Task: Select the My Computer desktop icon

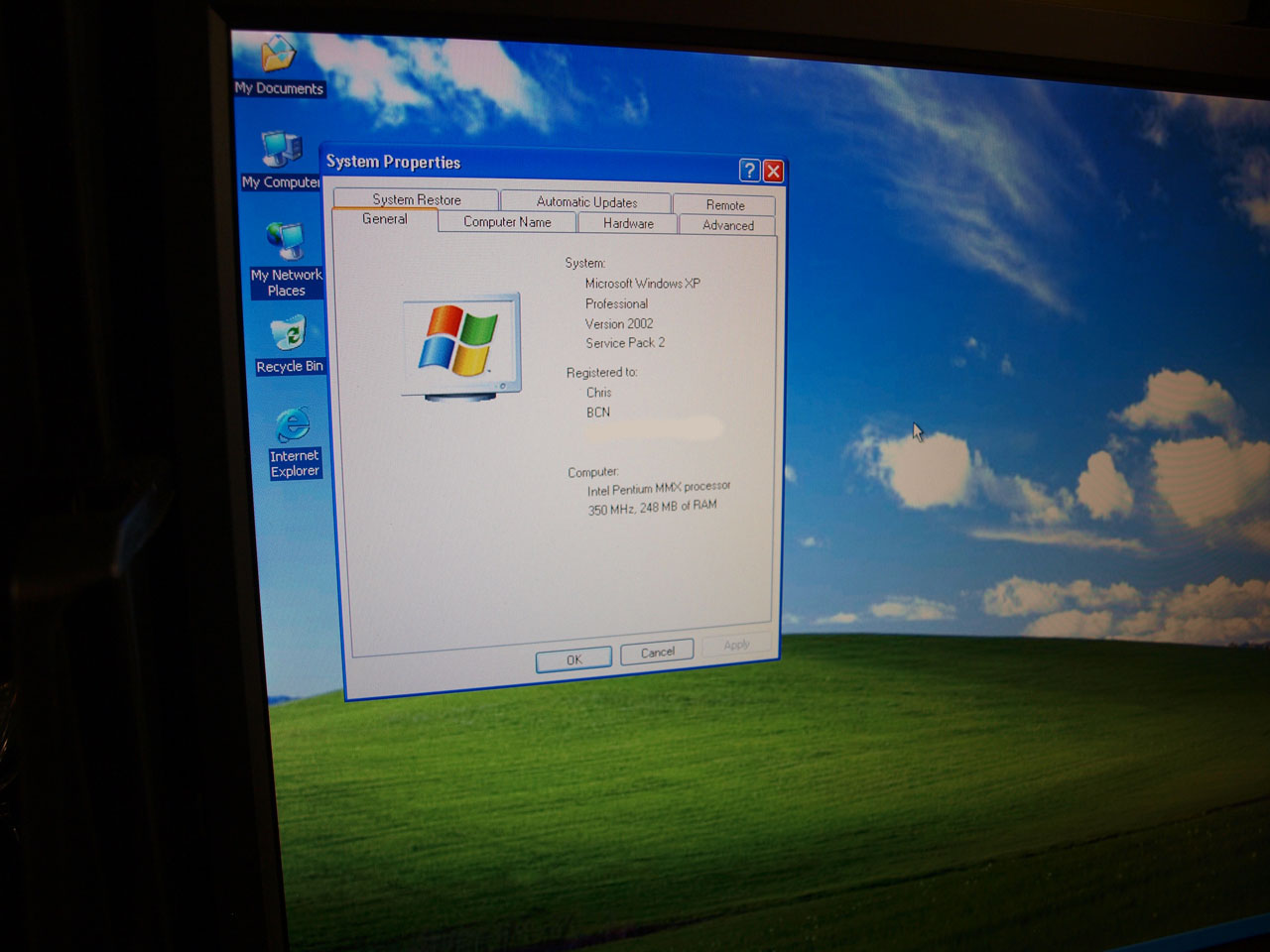Action: [x=281, y=160]
